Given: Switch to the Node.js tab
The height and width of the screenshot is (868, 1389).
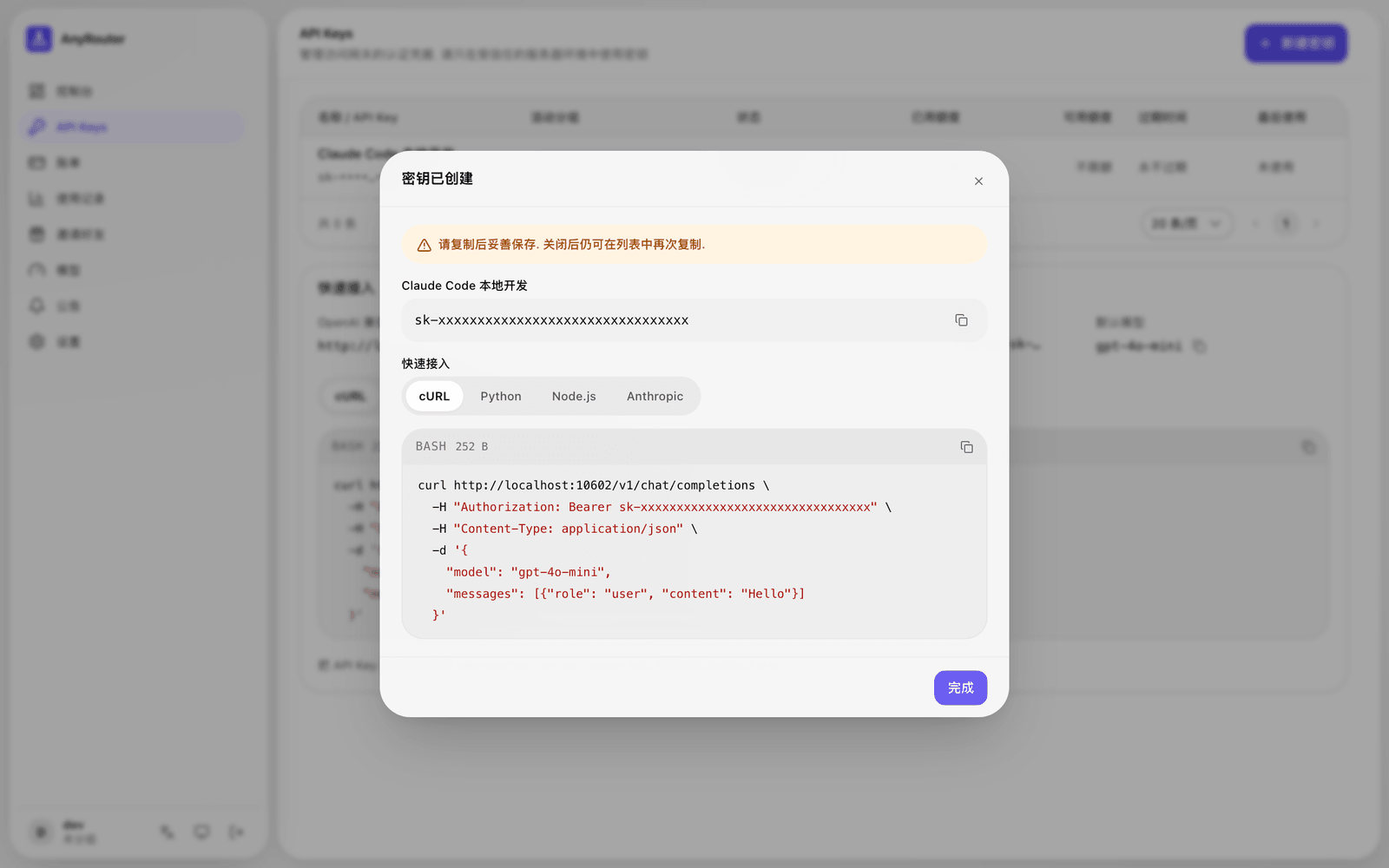Looking at the screenshot, I should (574, 396).
